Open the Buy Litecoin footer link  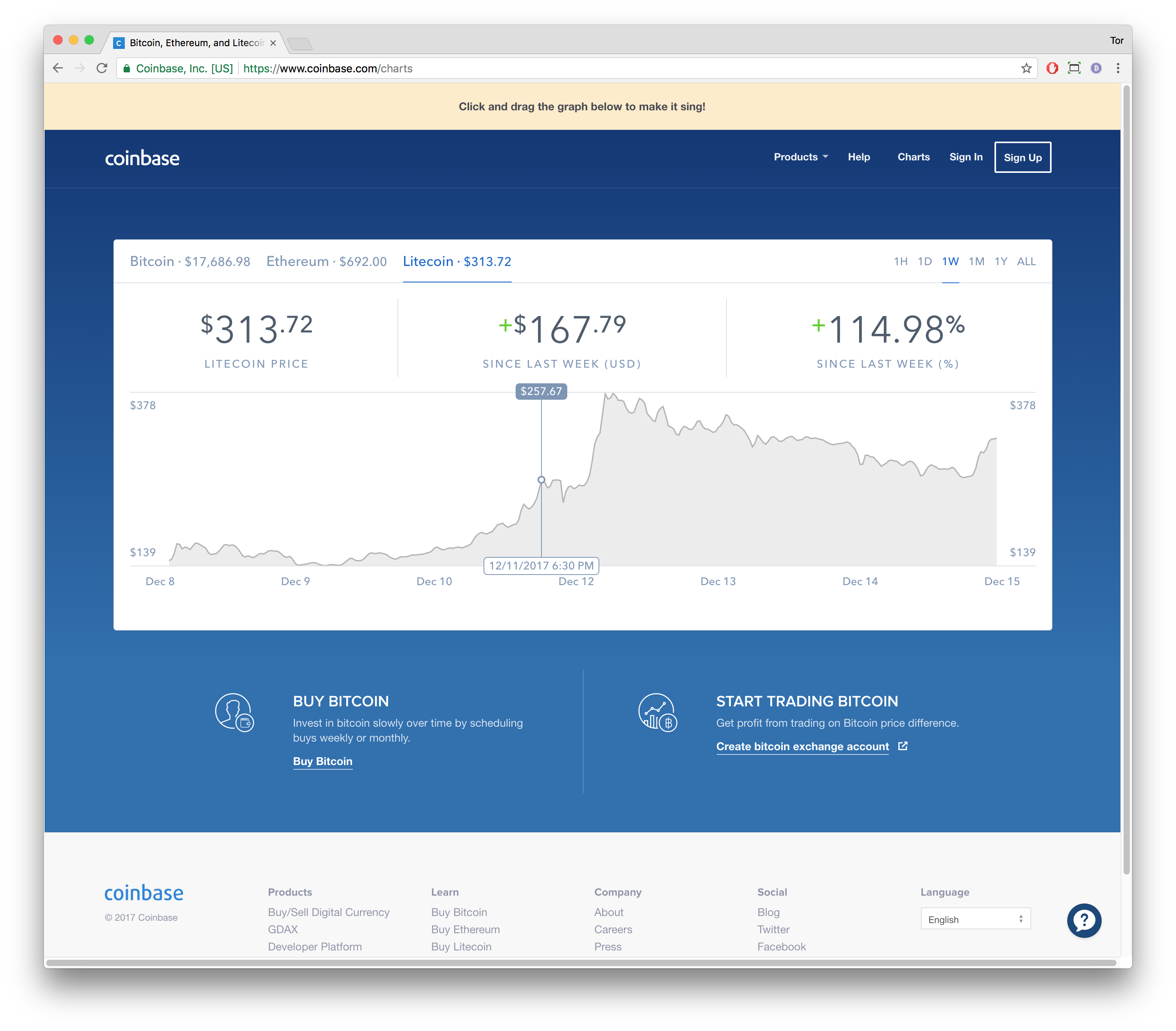(x=461, y=947)
